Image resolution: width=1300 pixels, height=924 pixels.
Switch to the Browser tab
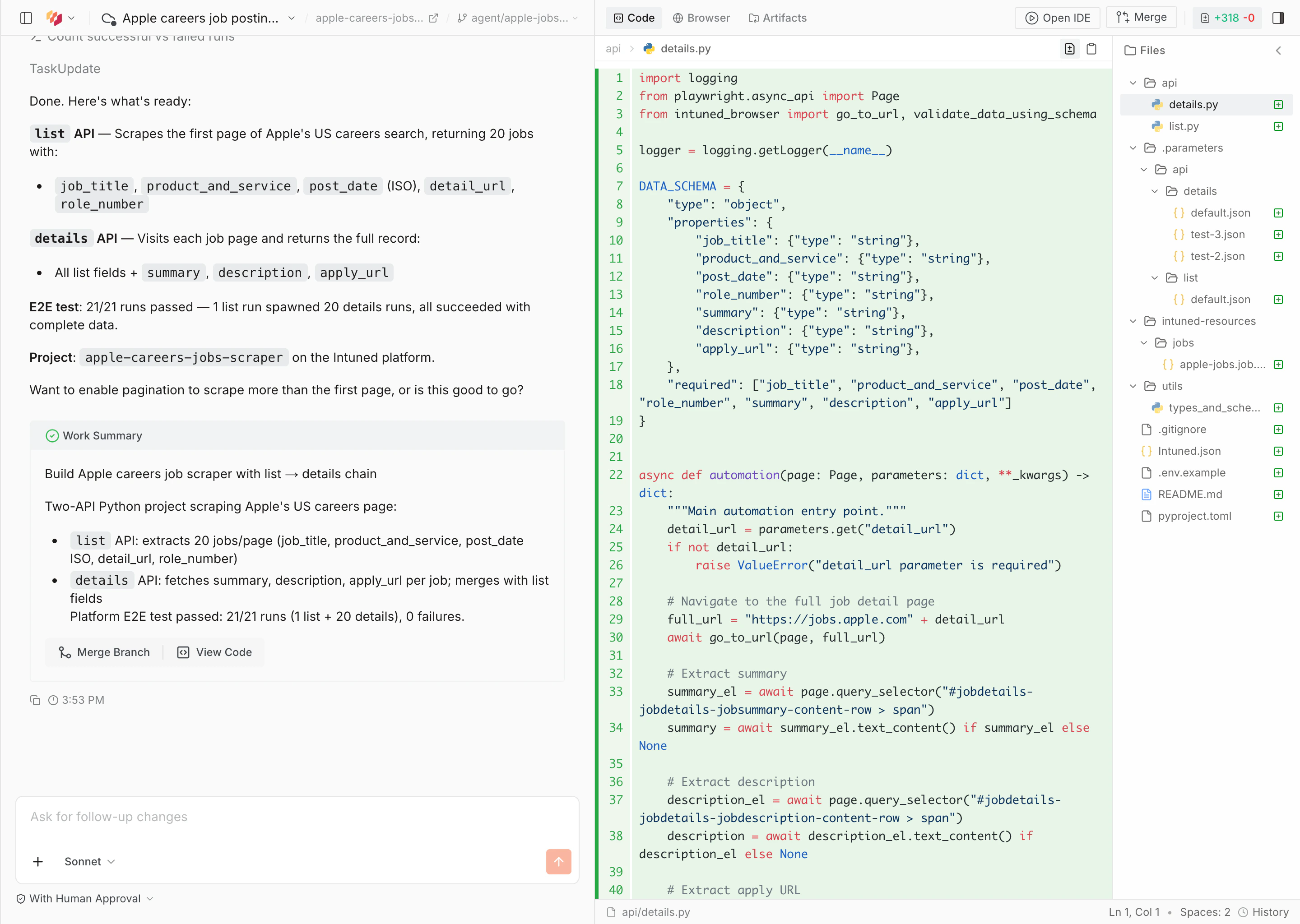coord(701,18)
